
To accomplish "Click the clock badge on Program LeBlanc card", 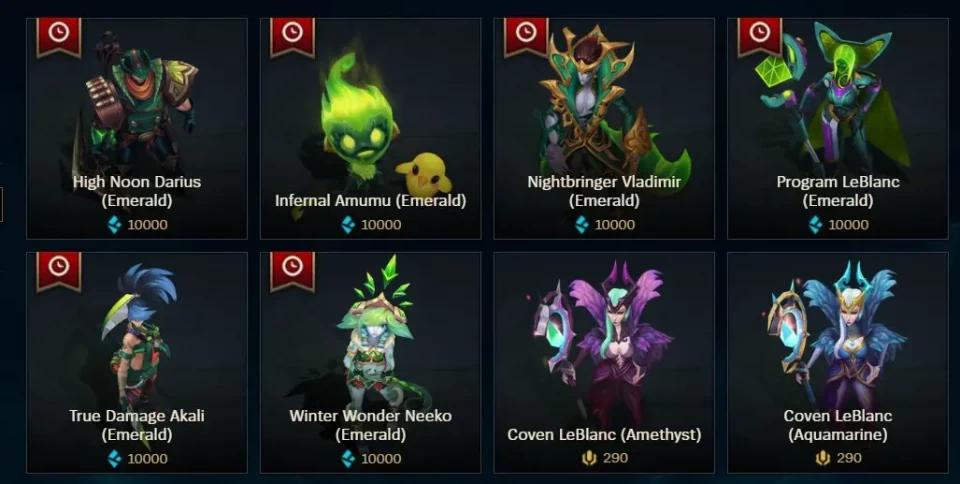I will (760, 36).
